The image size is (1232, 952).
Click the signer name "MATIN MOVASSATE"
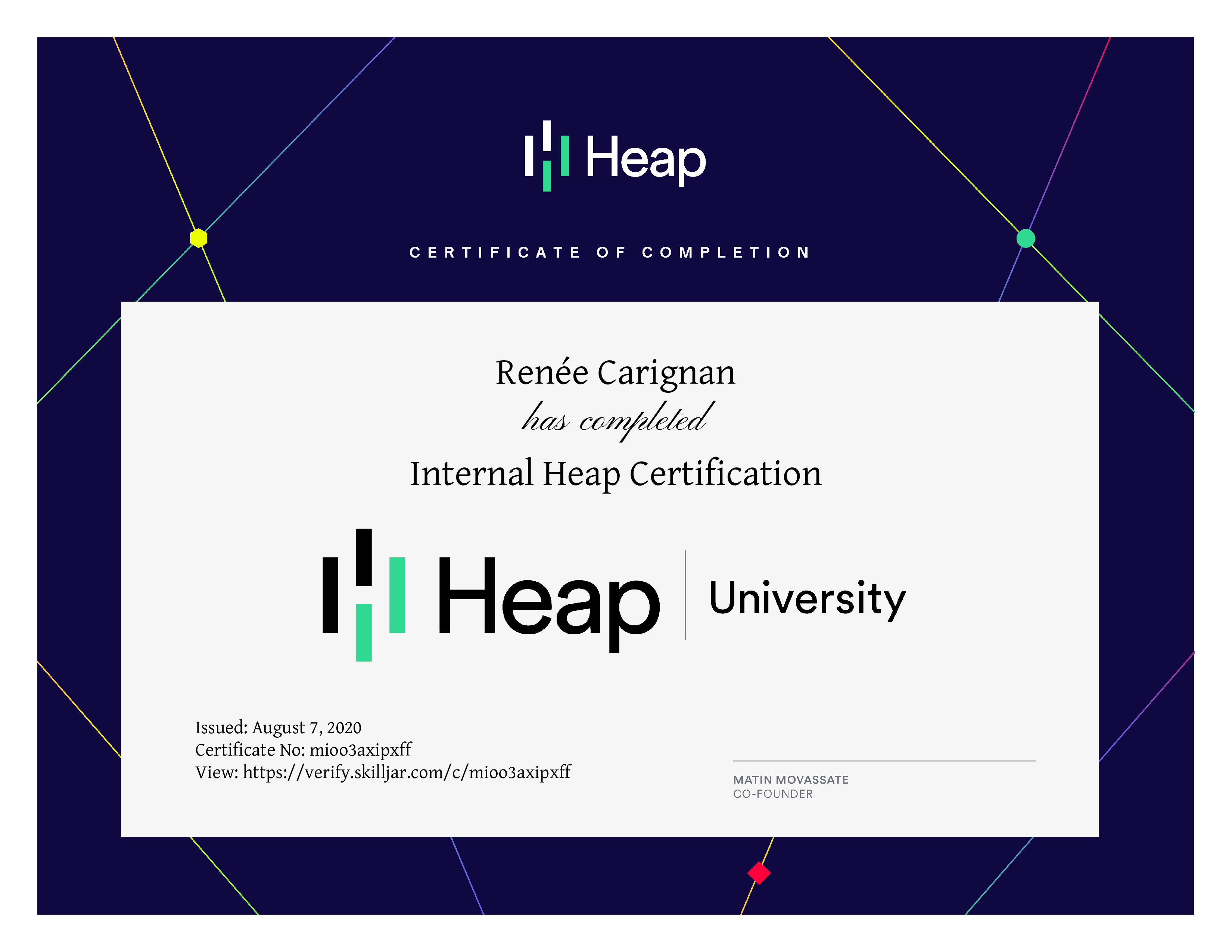pos(791,780)
